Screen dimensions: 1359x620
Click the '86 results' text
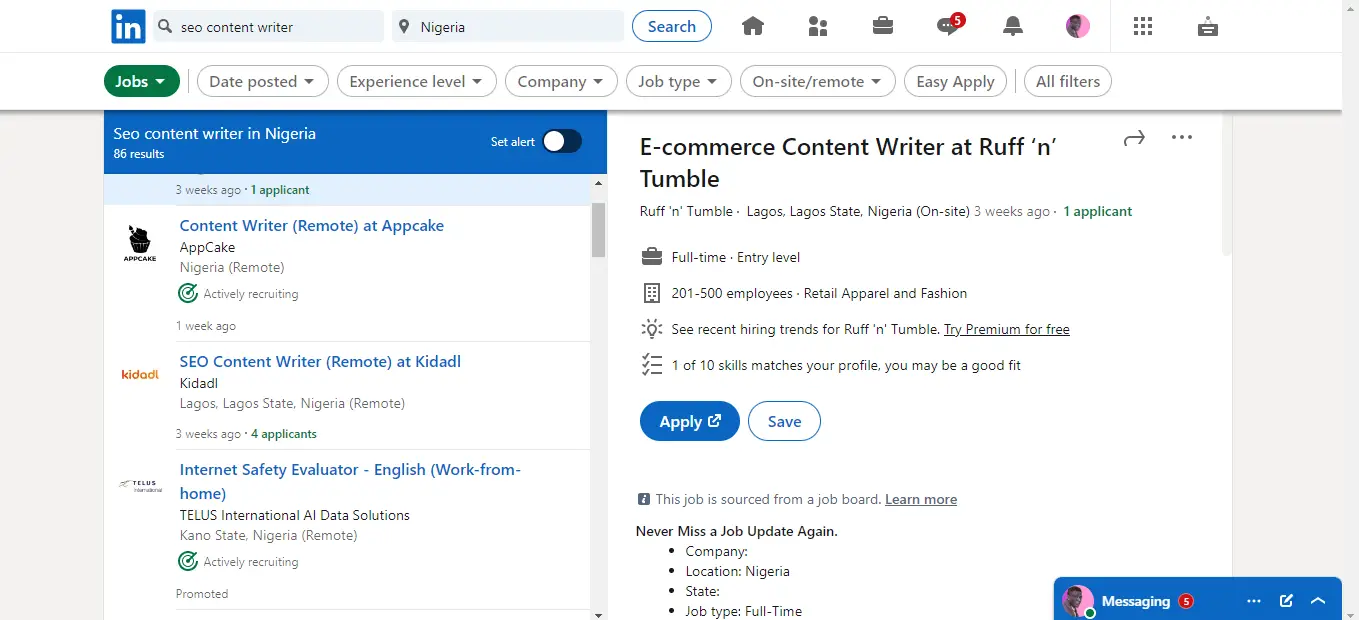pos(139,154)
